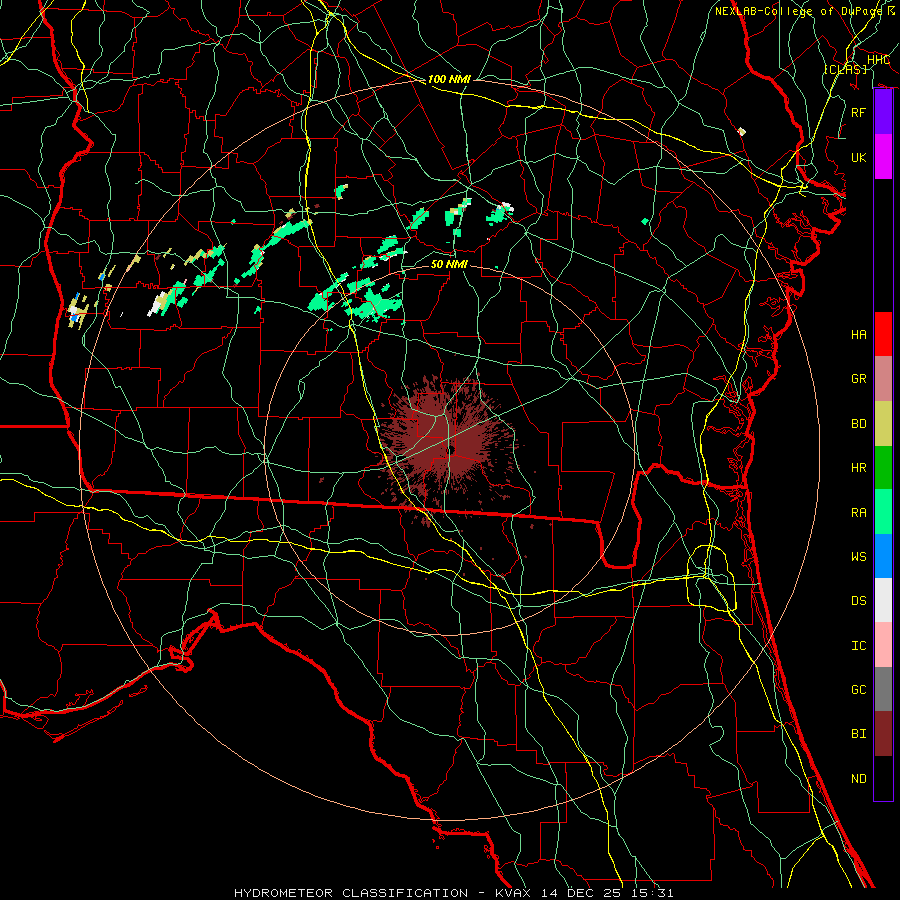900x900 pixels.
Task: Click the IC light pink legend swatch
Action: point(883,645)
